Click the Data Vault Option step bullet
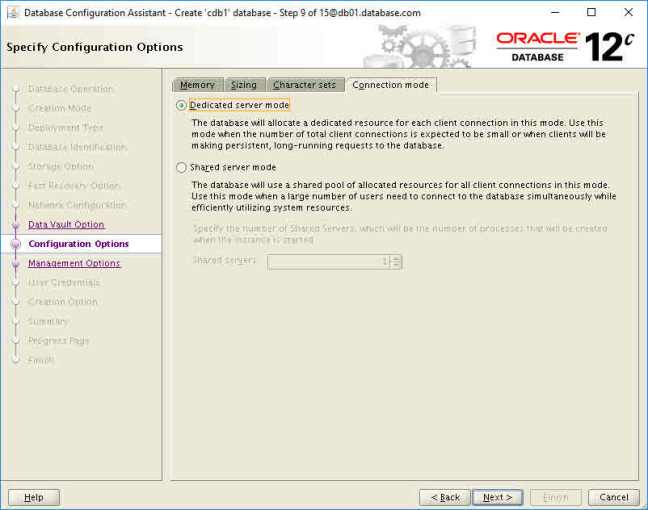Image resolution: width=648 pixels, height=510 pixels. click(x=16, y=225)
